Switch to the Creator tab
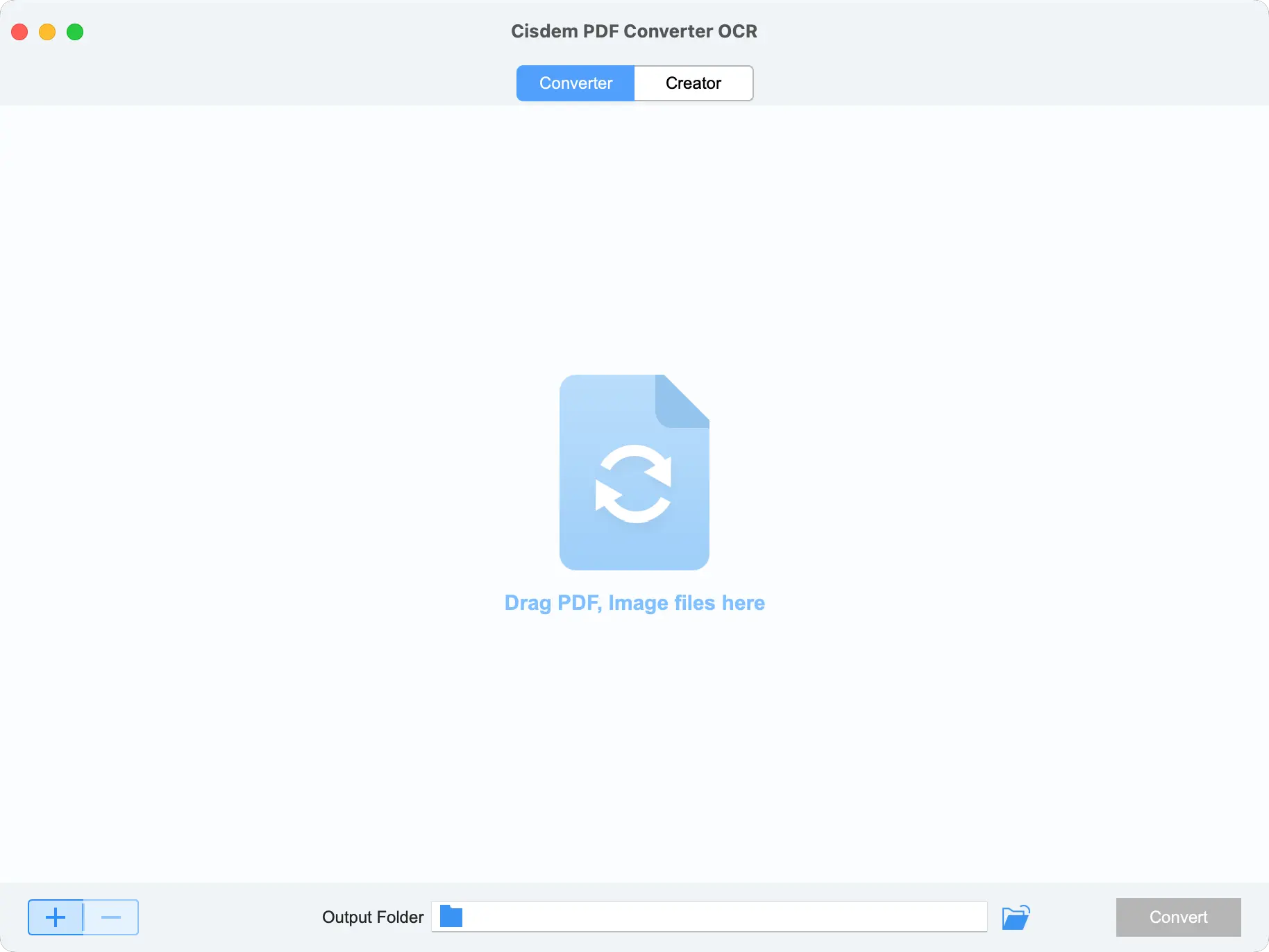Viewport: 1269px width, 952px height. [x=694, y=83]
